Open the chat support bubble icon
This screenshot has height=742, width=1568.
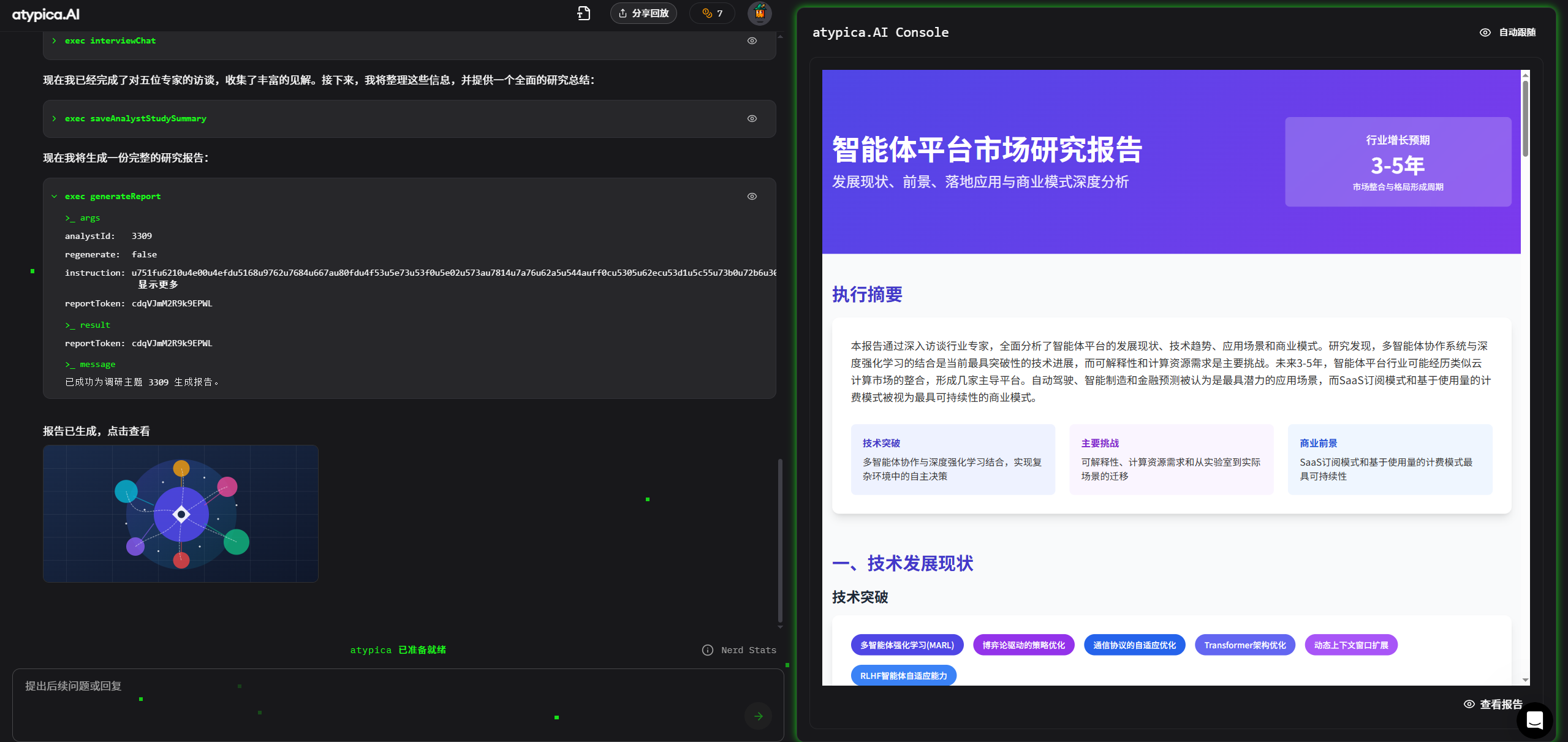click(1534, 720)
